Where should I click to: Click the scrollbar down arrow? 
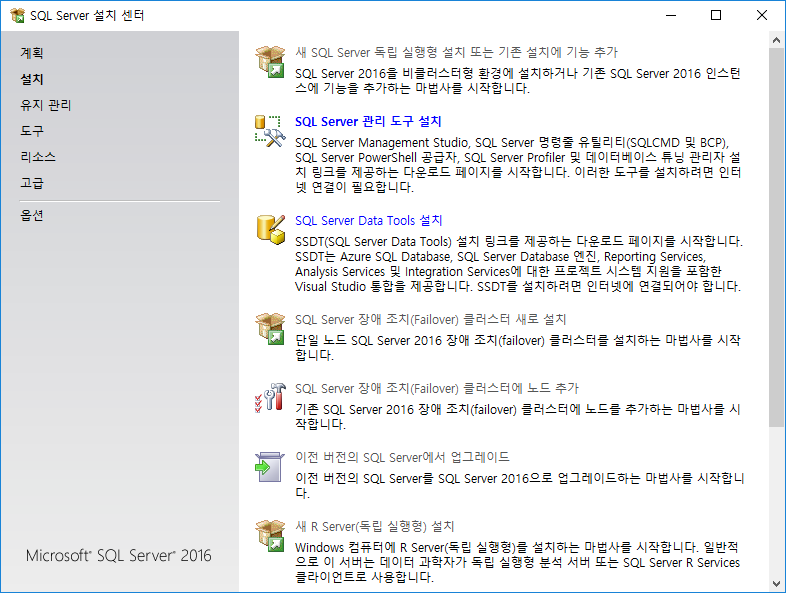point(776,584)
